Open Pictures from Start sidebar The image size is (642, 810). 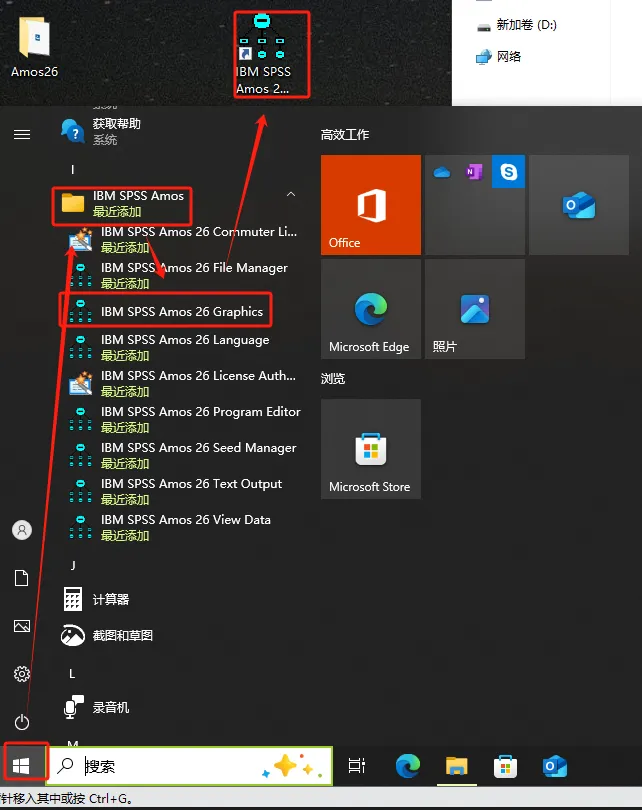tap(22, 626)
